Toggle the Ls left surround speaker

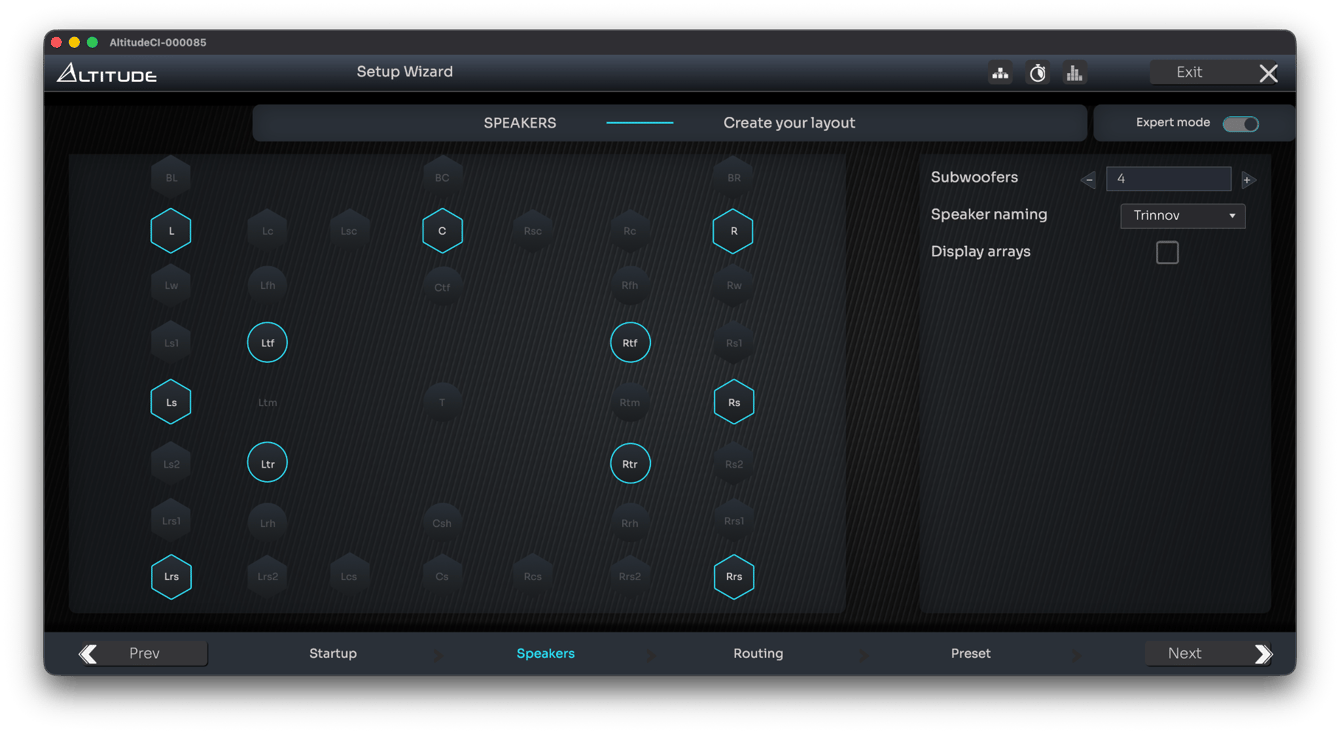click(171, 403)
